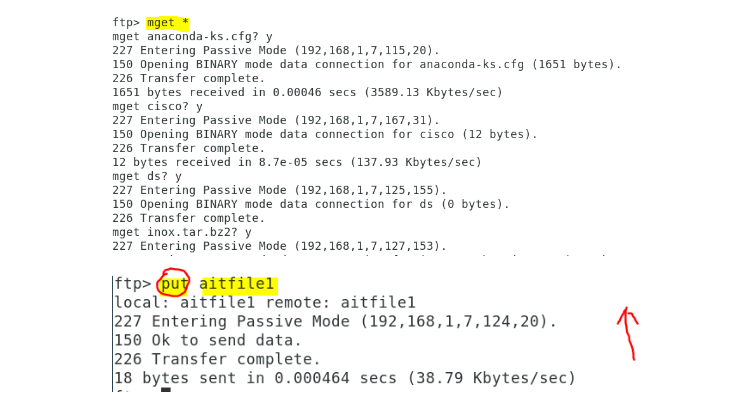Click the red upward arrow annotation

point(628,333)
